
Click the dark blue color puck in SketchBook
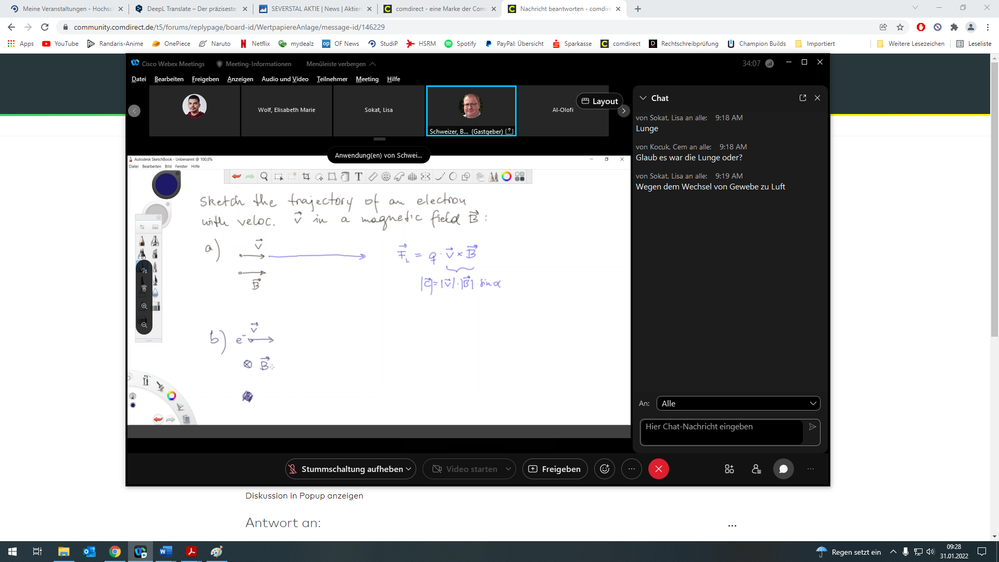point(166,185)
